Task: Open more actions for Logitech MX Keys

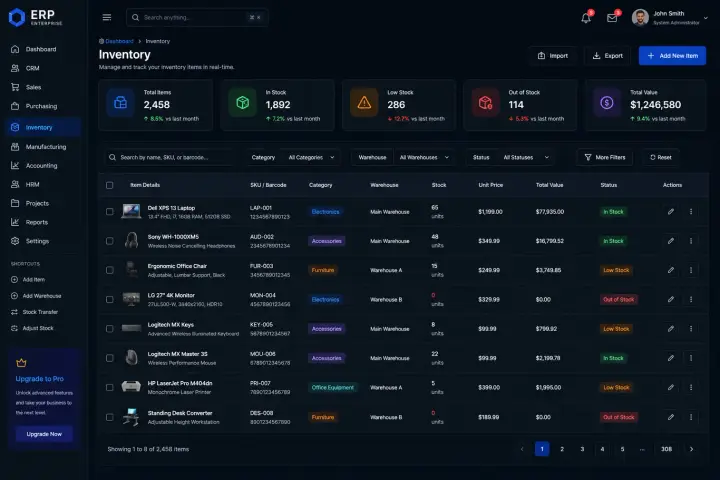Action: coord(691,329)
